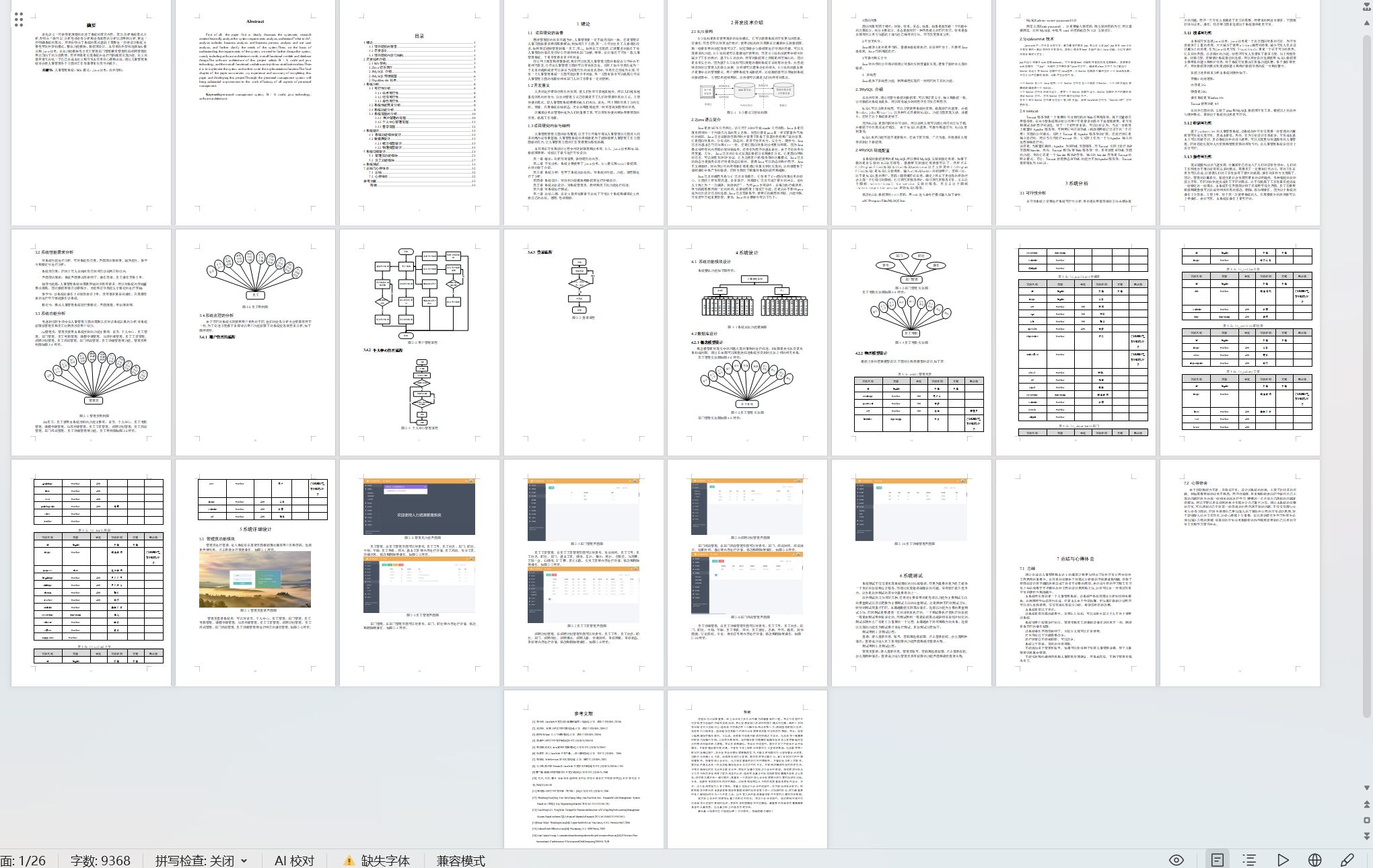The height and width of the screenshot is (868, 1373).
Task: Click the scroll down arrow on scrollbar
Action: click(1366, 787)
